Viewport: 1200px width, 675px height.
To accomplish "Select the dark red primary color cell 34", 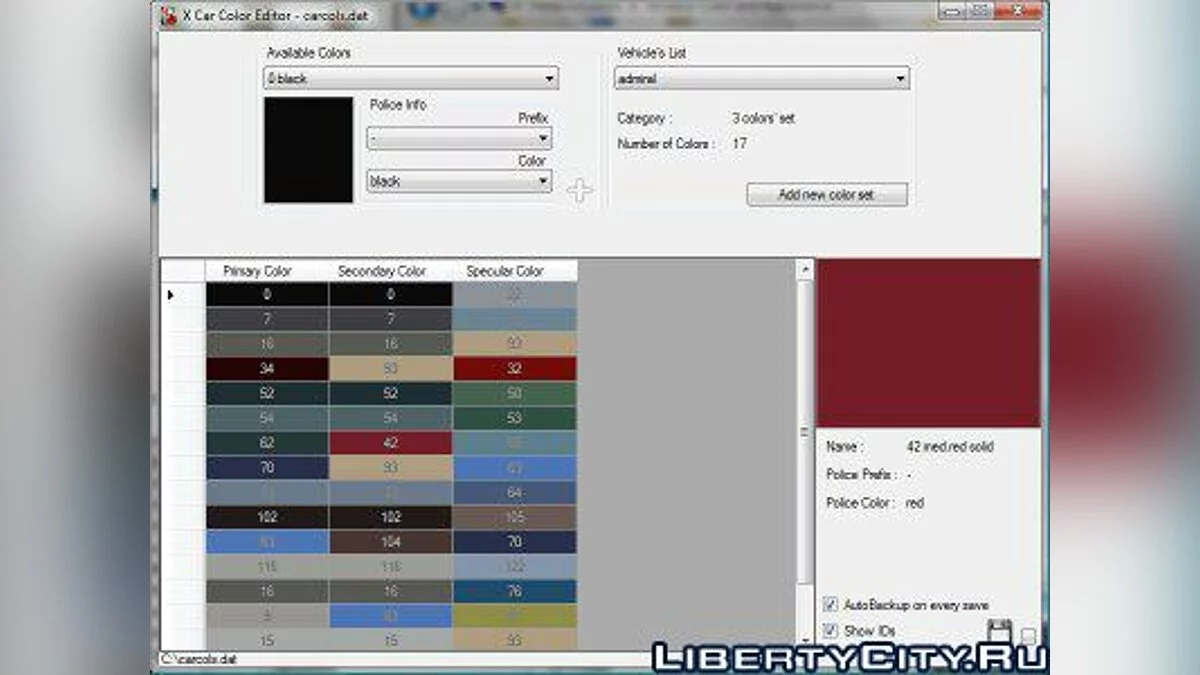I will click(267, 369).
